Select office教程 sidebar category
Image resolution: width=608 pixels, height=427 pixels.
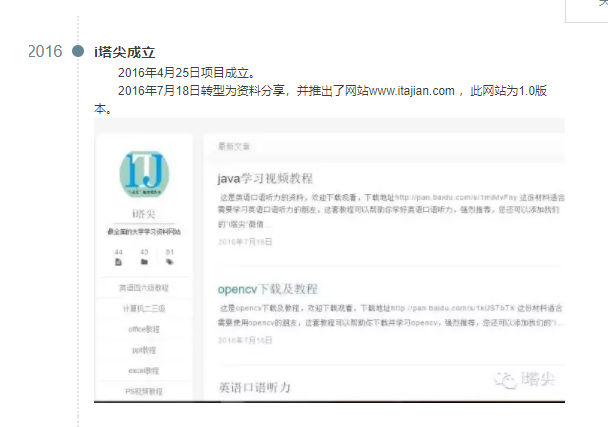pyautogui.click(x=143, y=329)
